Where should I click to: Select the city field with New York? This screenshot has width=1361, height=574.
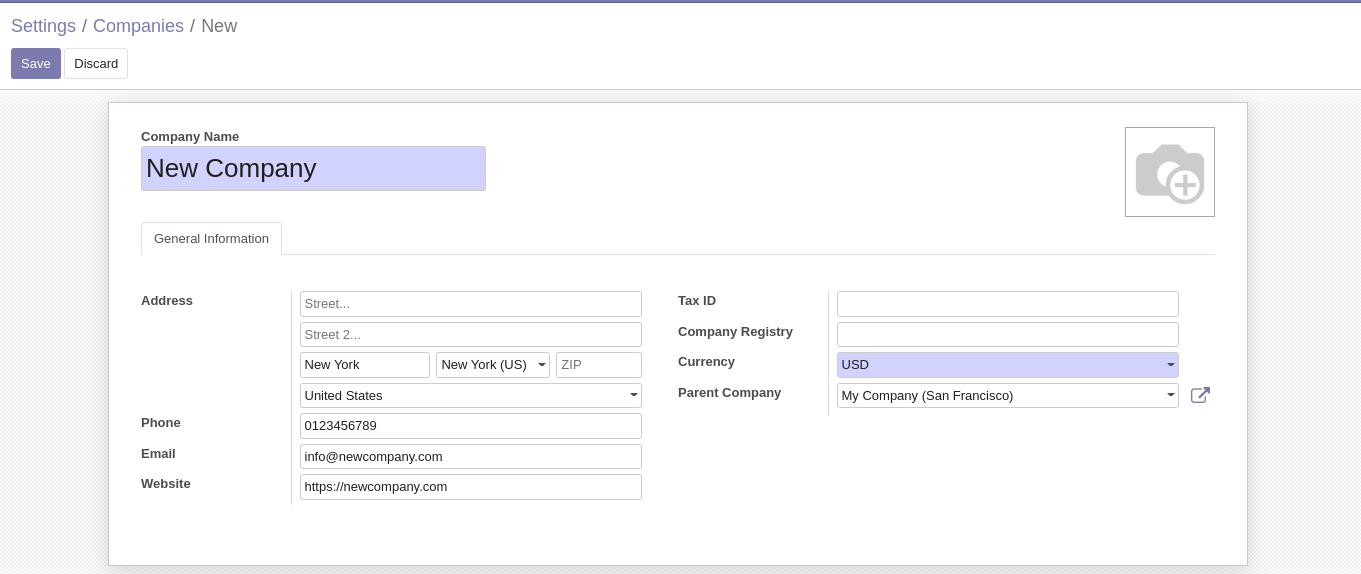coord(365,365)
